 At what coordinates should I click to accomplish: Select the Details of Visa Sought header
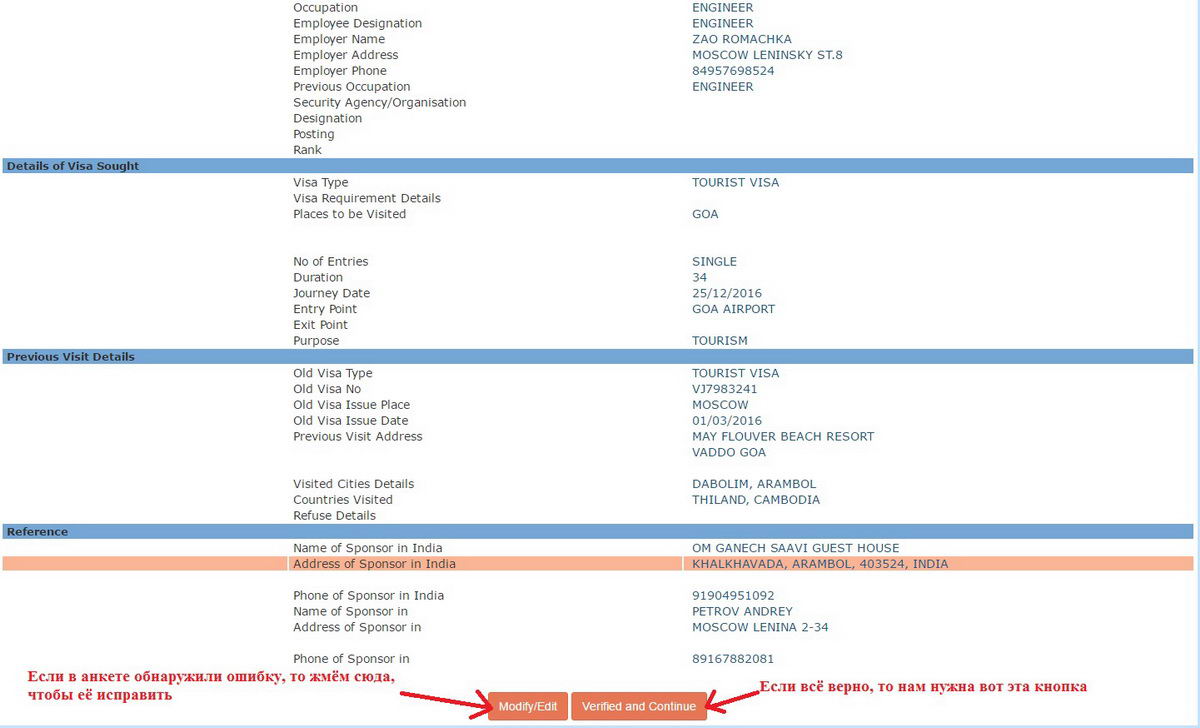73,166
